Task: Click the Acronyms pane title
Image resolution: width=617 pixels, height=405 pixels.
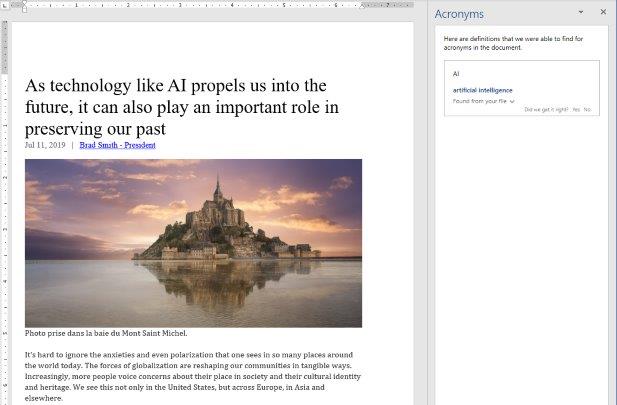Action: coord(459,13)
